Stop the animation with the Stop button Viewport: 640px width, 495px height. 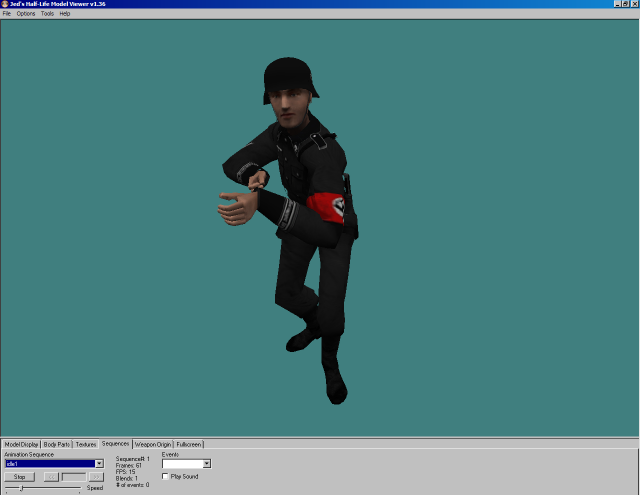(19, 477)
